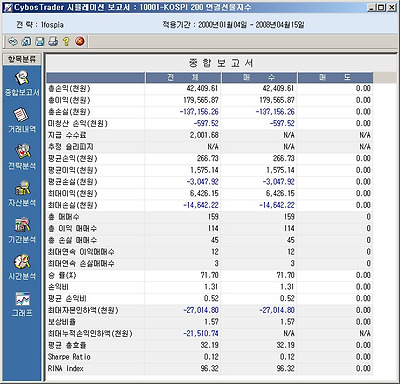This screenshot has width=400, height=384.
Task: Click the 종합보고서 report title
Action: click(221, 63)
